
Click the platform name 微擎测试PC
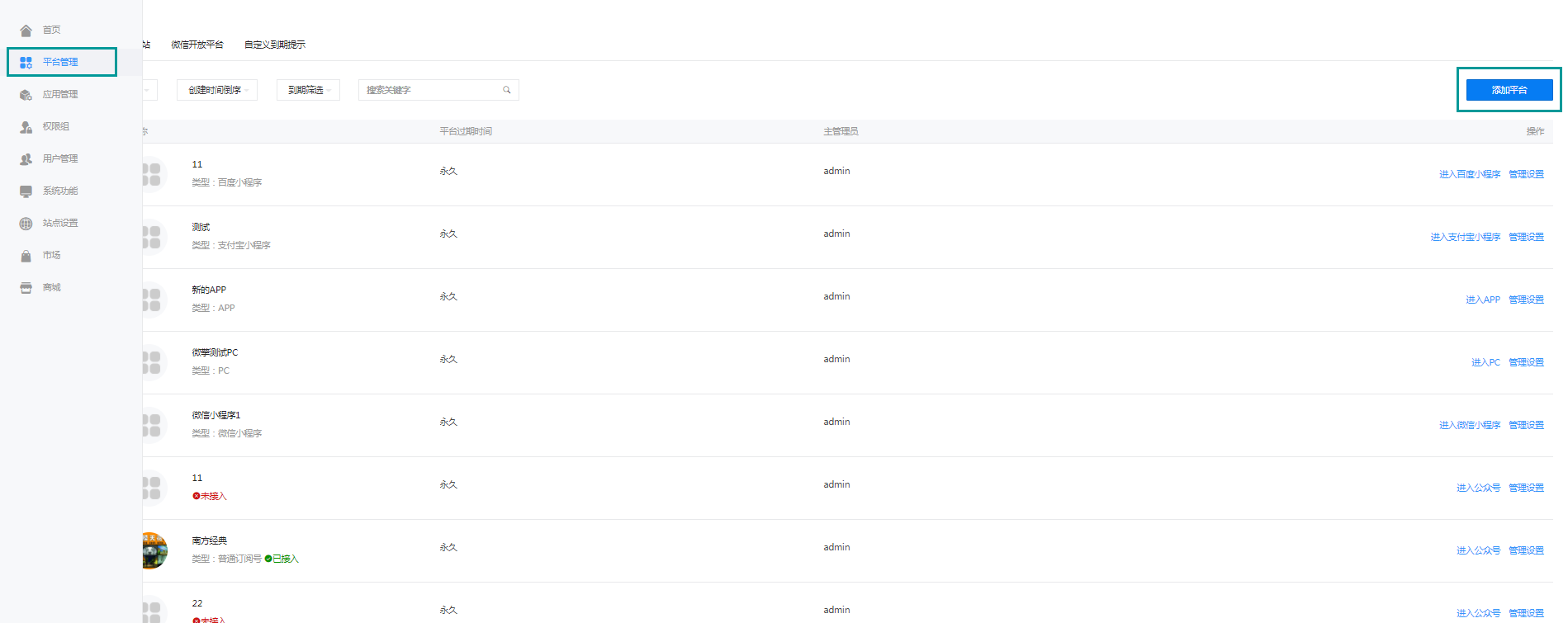point(215,352)
